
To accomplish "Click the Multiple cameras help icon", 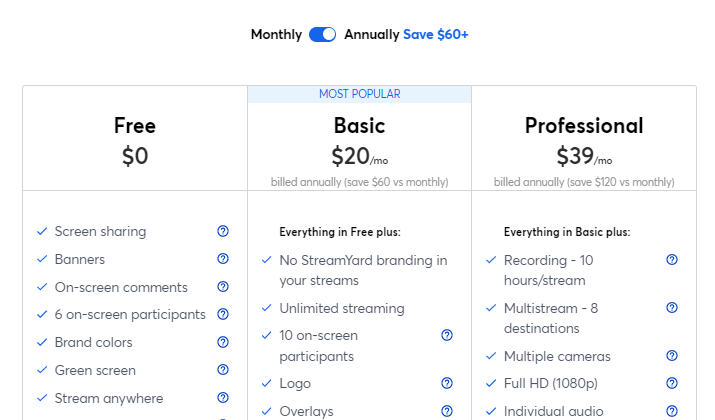I will 672,356.
